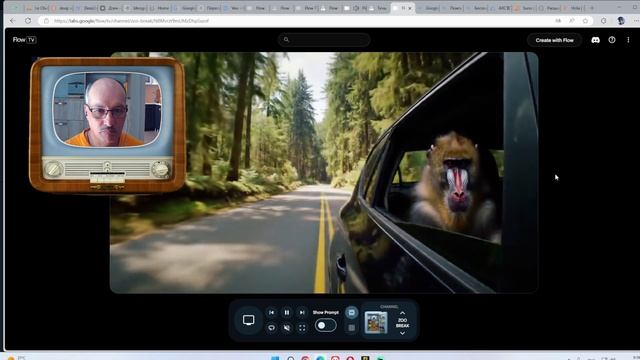Click the channel thumbnail image
The height and width of the screenshot is (360, 640).
tap(376, 322)
